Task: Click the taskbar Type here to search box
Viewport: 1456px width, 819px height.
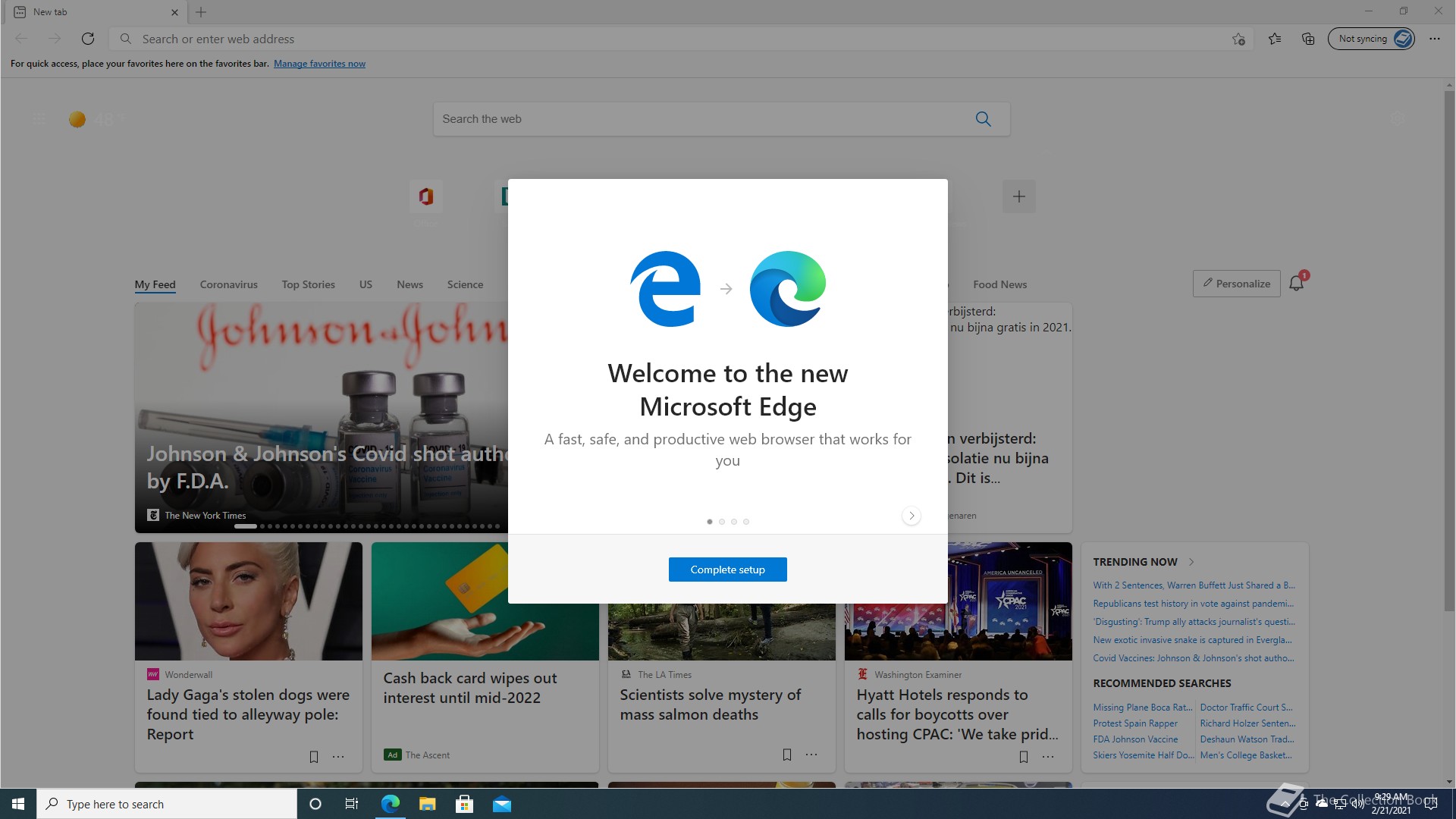Action: point(167,804)
